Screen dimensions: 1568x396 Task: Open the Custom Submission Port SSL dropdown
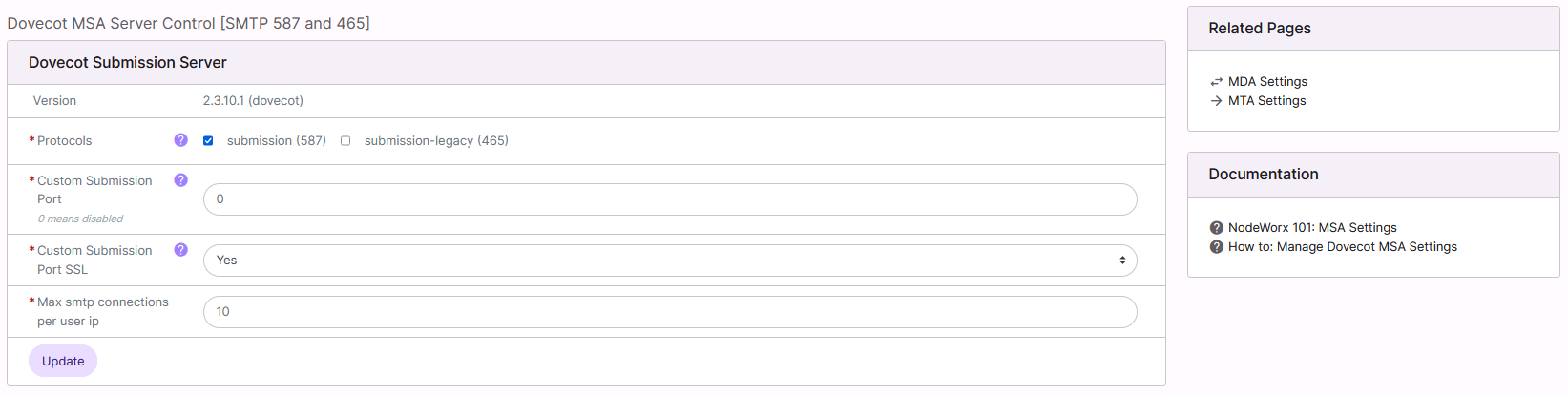pyautogui.click(x=669, y=261)
